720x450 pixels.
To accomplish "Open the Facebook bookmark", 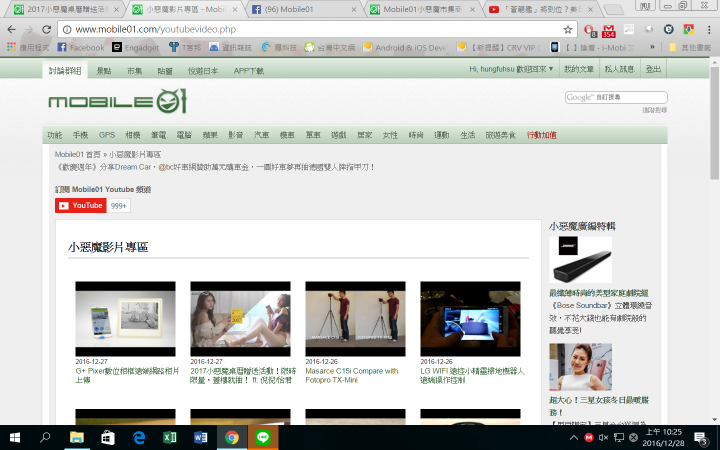I will (x=81, y=47).
